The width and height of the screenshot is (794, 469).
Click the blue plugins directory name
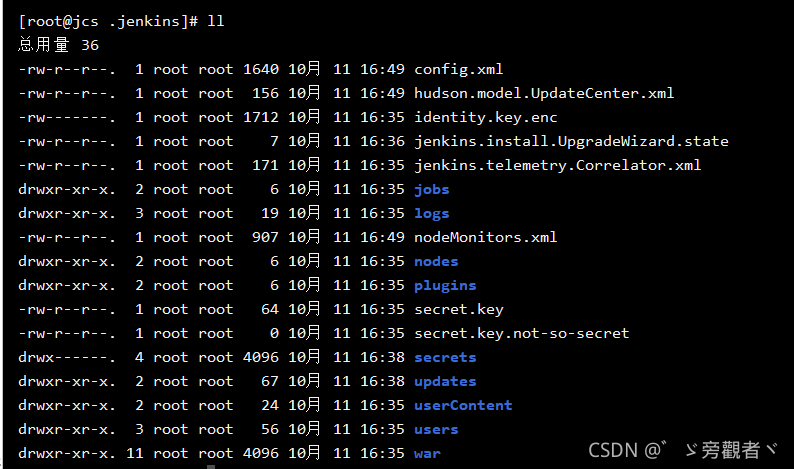[x=445, y=286]
